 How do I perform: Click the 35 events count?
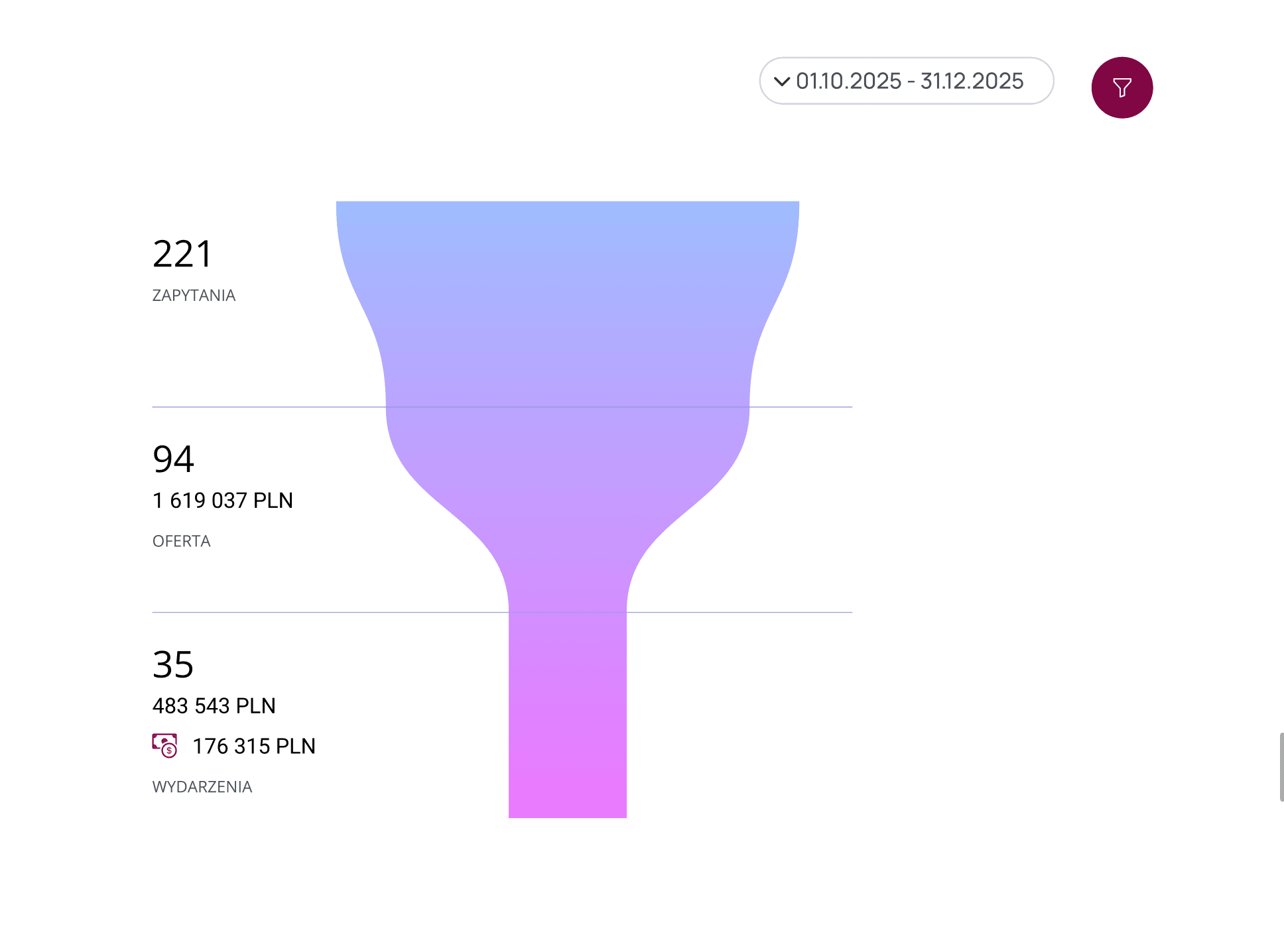pyautogui.click(x=173, y=664)
